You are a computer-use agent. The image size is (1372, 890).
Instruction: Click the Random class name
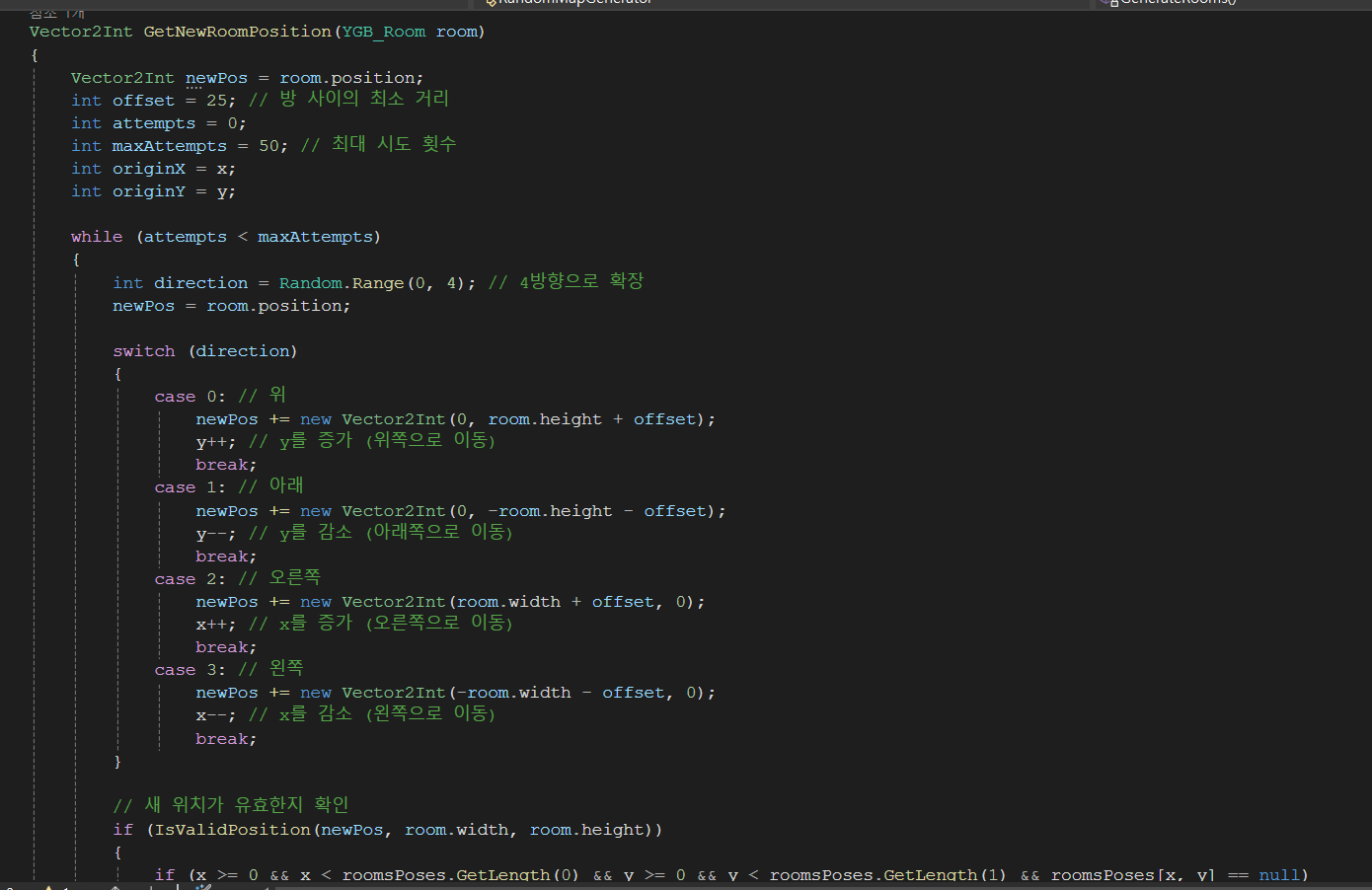(311, 283)
